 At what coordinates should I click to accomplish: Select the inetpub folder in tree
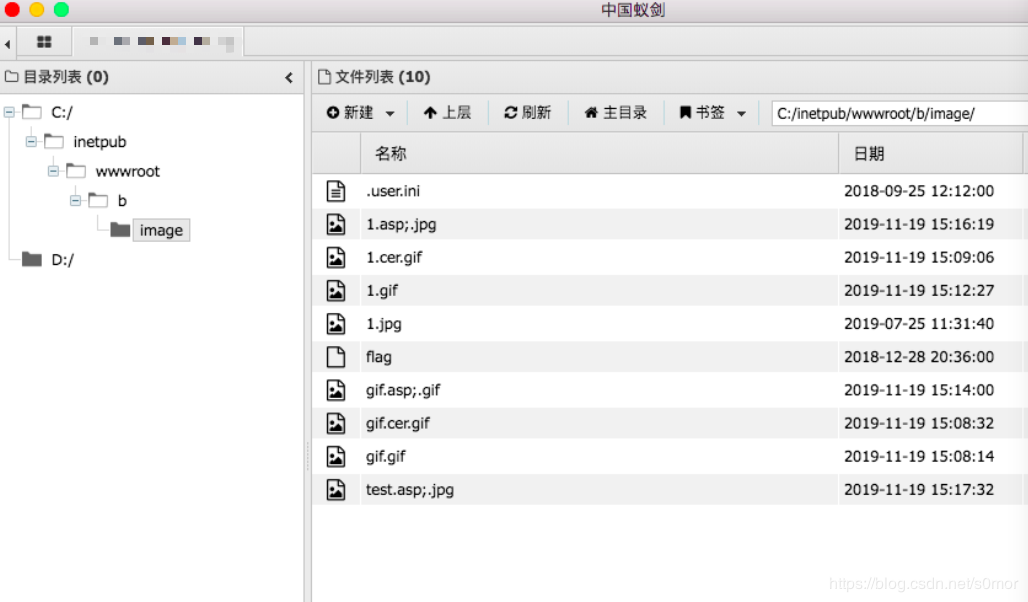(100, 142)
